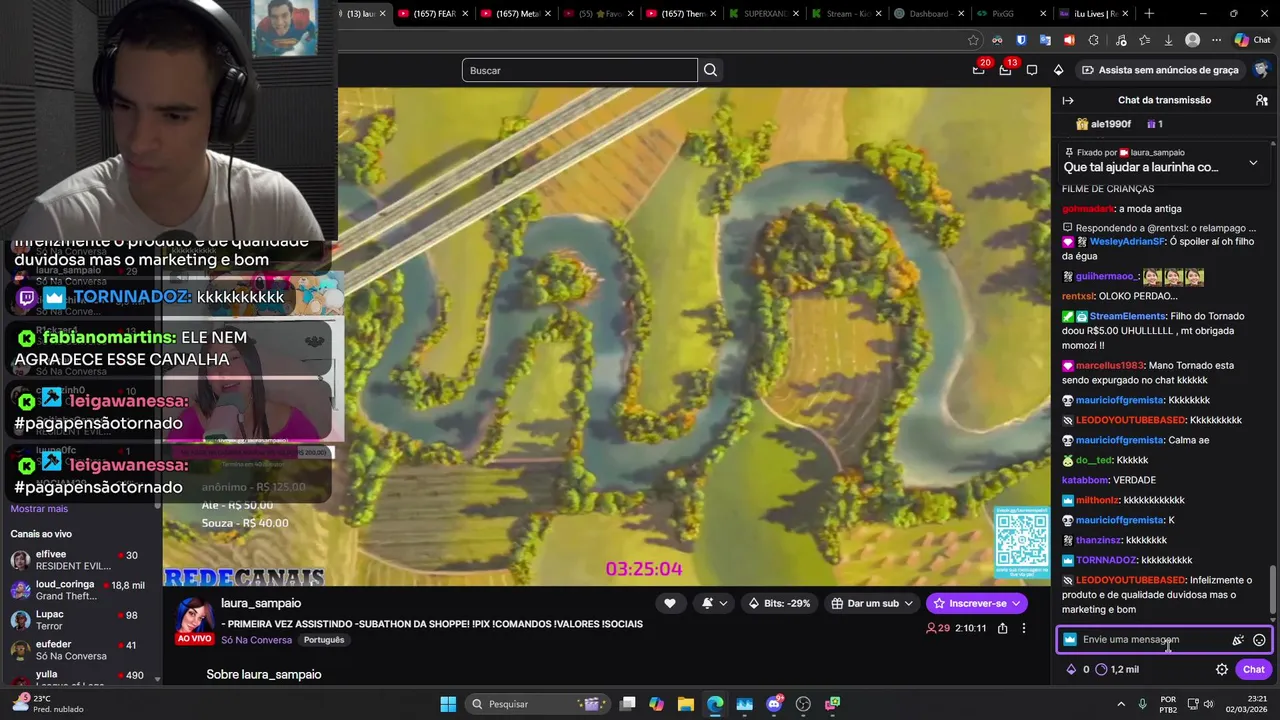
Task: Open the emote picker smiley icon
Action: tap(1259, 640)
